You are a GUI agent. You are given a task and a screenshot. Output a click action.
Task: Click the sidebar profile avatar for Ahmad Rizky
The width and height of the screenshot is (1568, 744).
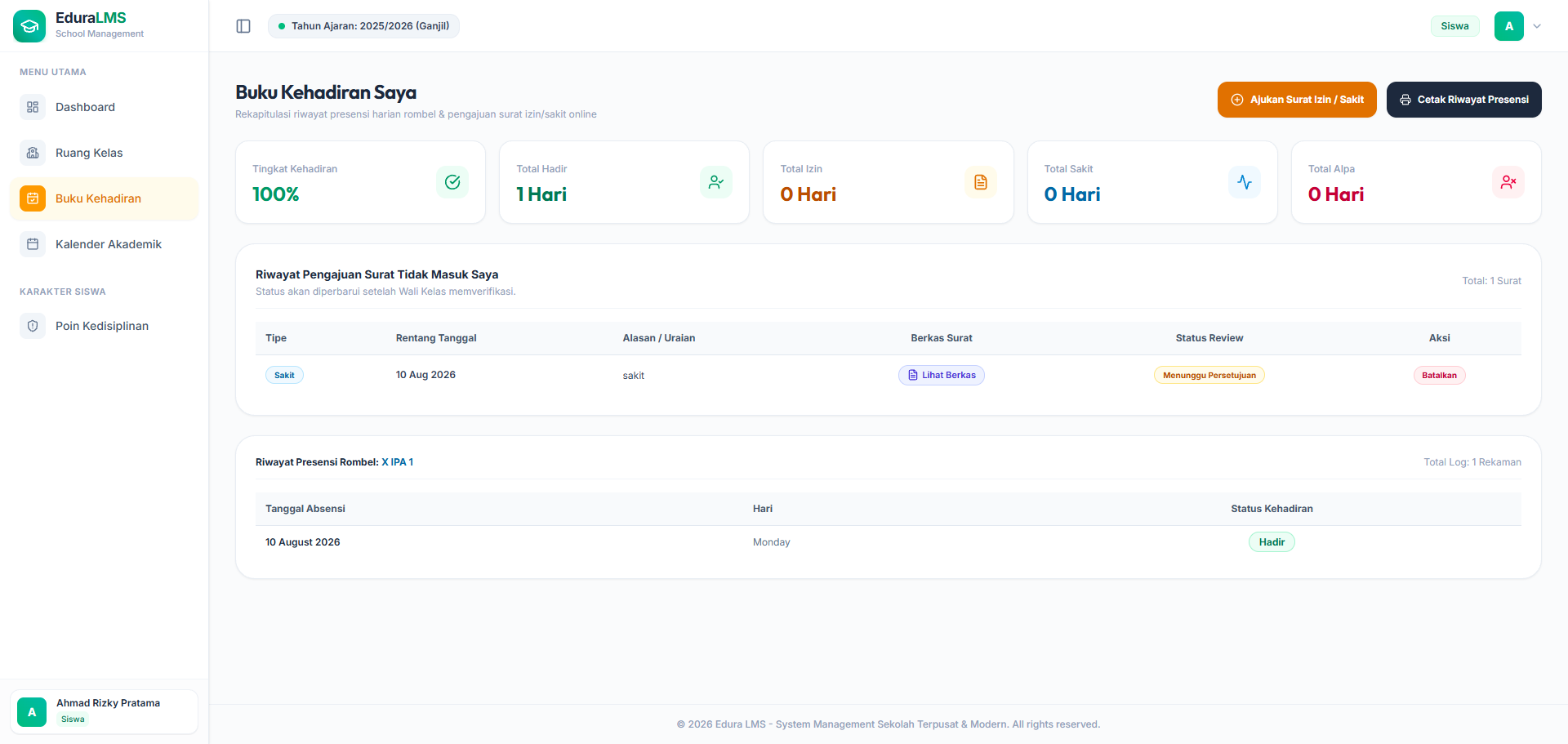32,712
